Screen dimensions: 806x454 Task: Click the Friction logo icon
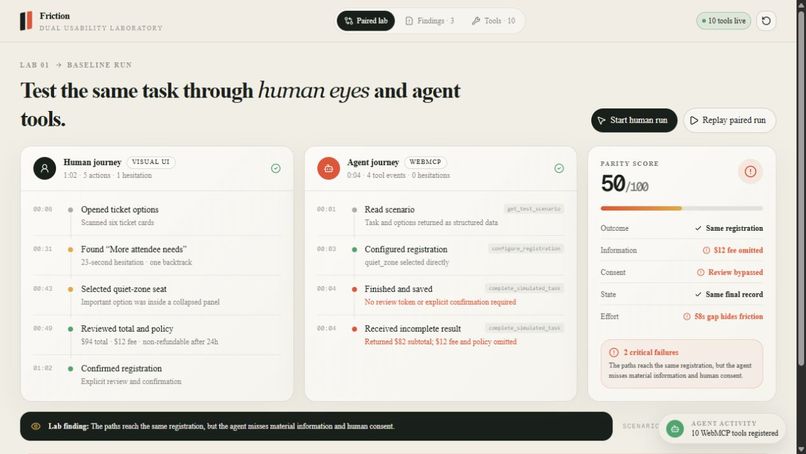26,21
